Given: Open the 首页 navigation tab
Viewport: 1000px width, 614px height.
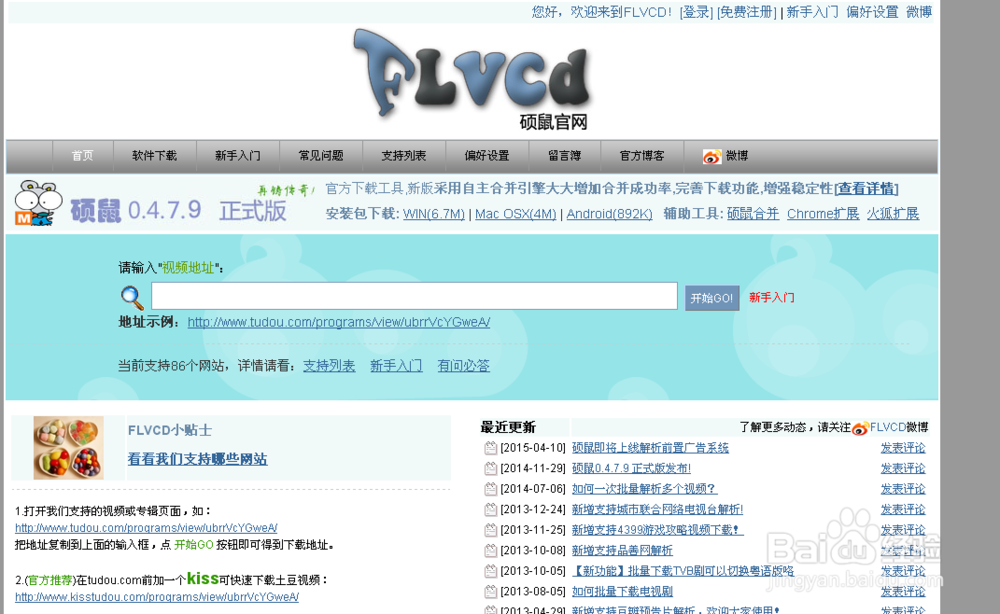Looking at the screenshot, I should point(82,156).
